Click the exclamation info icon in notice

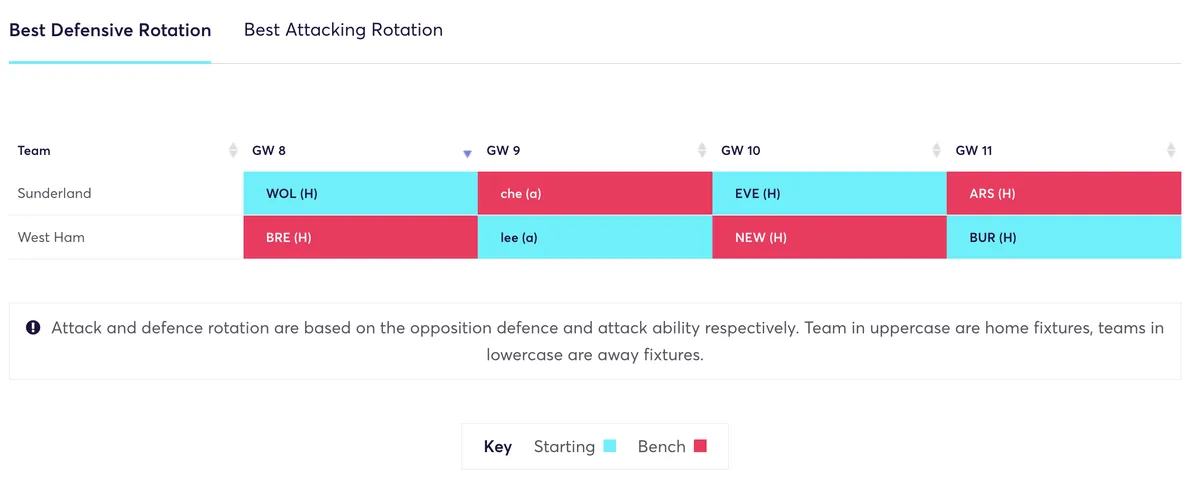33,327
